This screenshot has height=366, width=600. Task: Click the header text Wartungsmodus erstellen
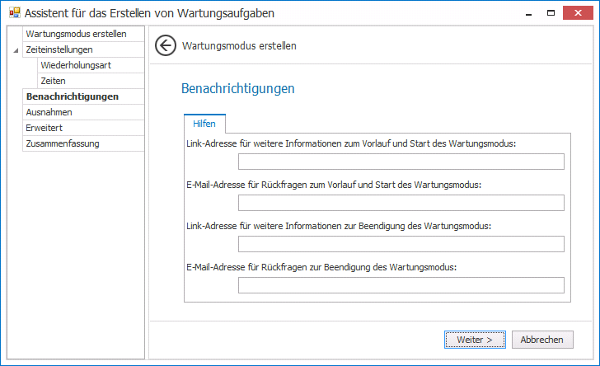point(239,46)
